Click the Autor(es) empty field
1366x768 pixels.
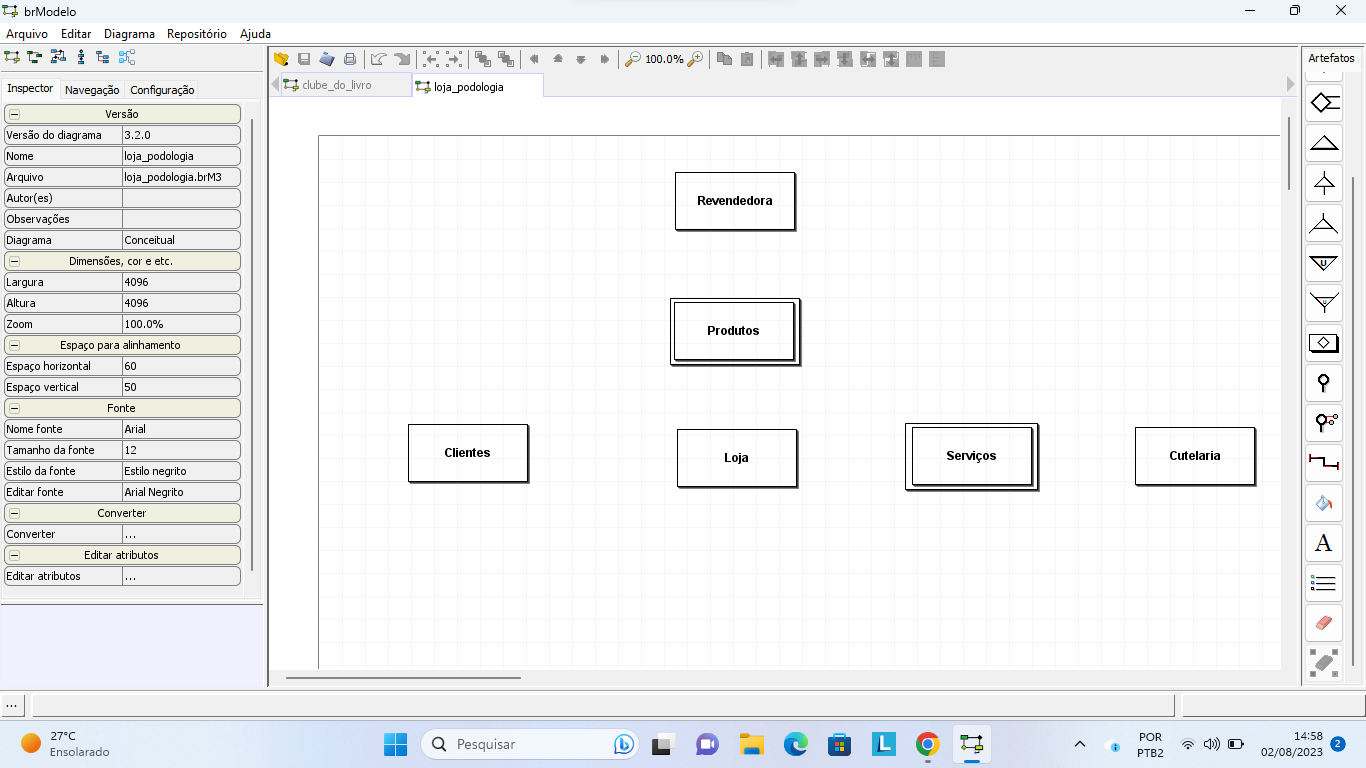(181, 198)
